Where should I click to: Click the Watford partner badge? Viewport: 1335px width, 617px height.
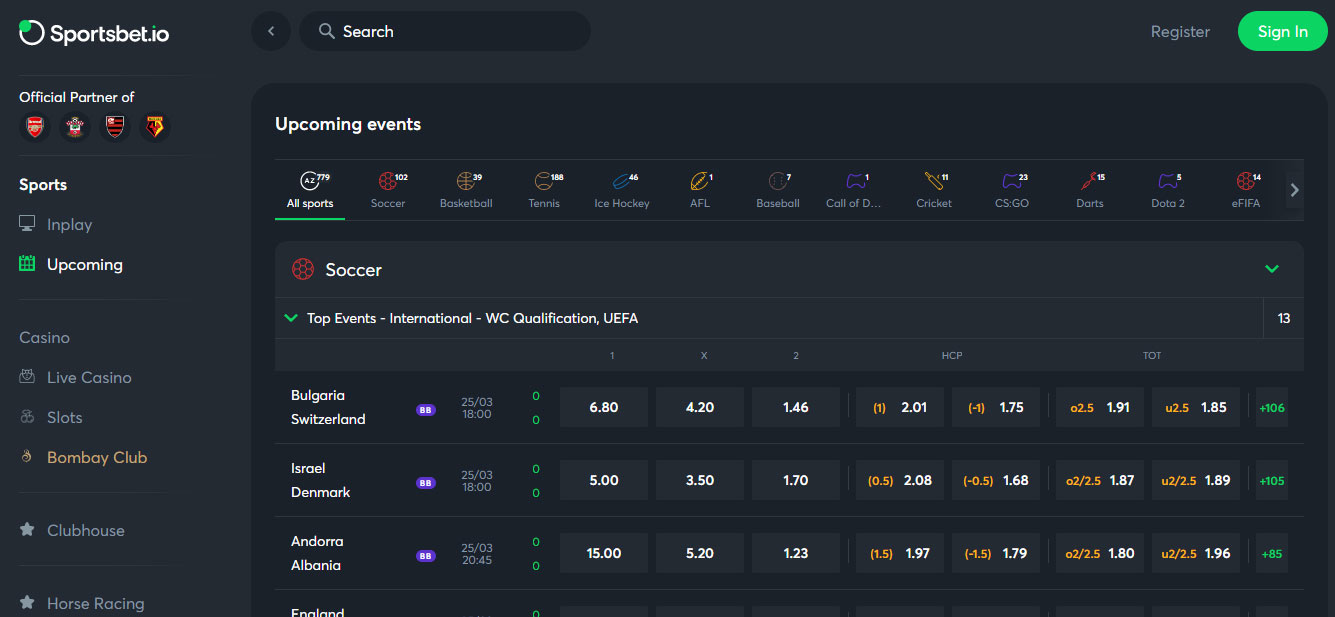tap(155, 127)
